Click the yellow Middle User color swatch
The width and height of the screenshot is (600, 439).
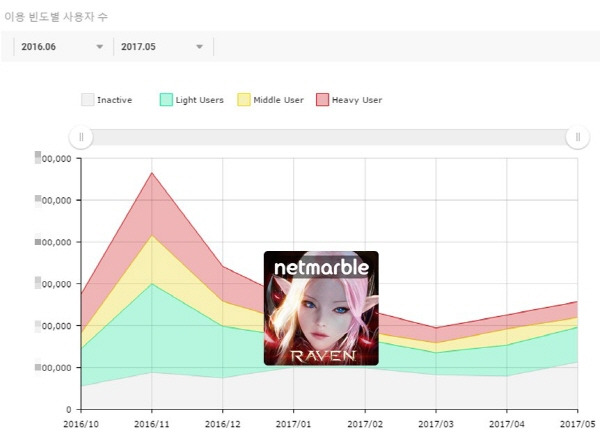244,100
